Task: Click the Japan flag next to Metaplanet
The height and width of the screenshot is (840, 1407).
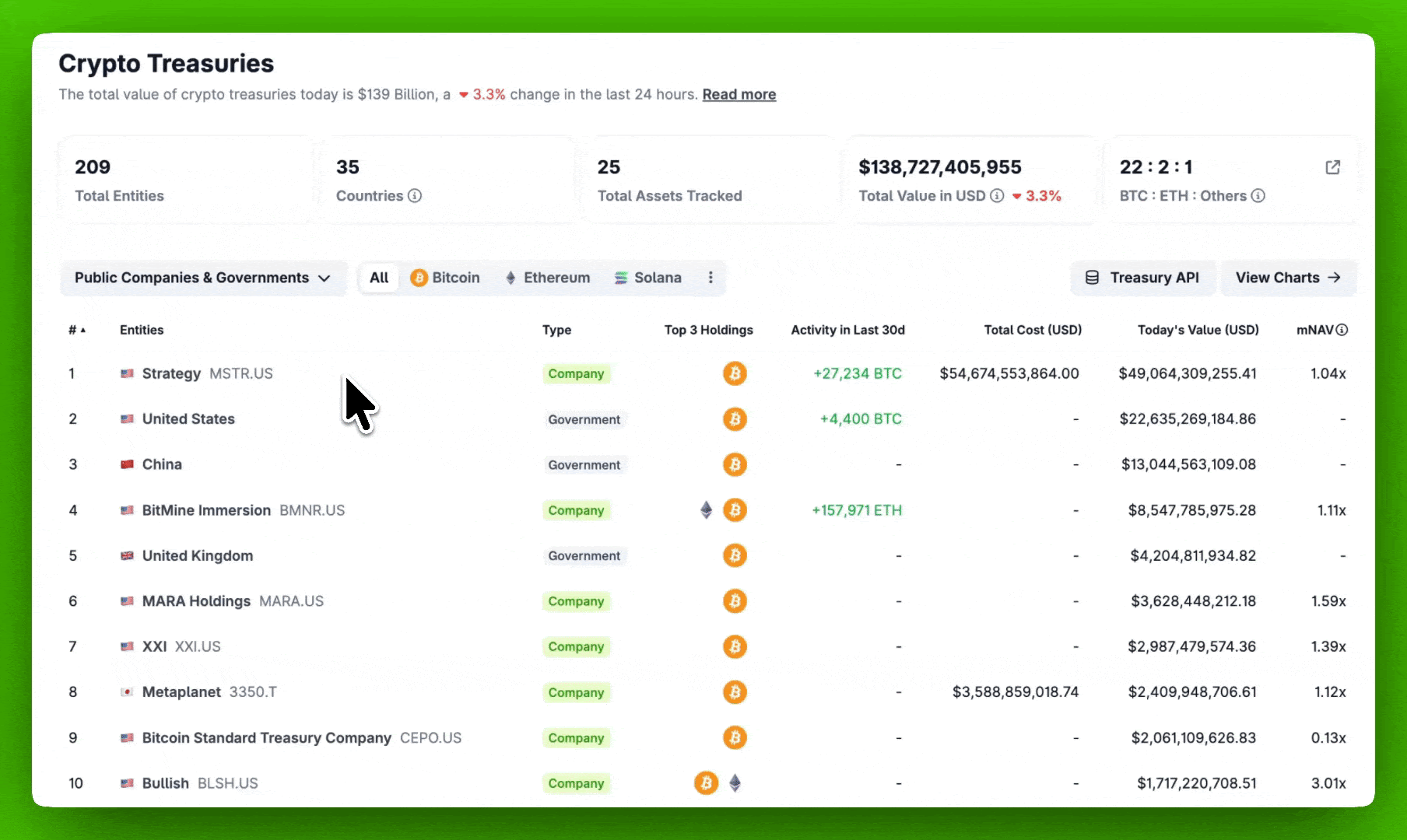Action: (x=127, y=692)
